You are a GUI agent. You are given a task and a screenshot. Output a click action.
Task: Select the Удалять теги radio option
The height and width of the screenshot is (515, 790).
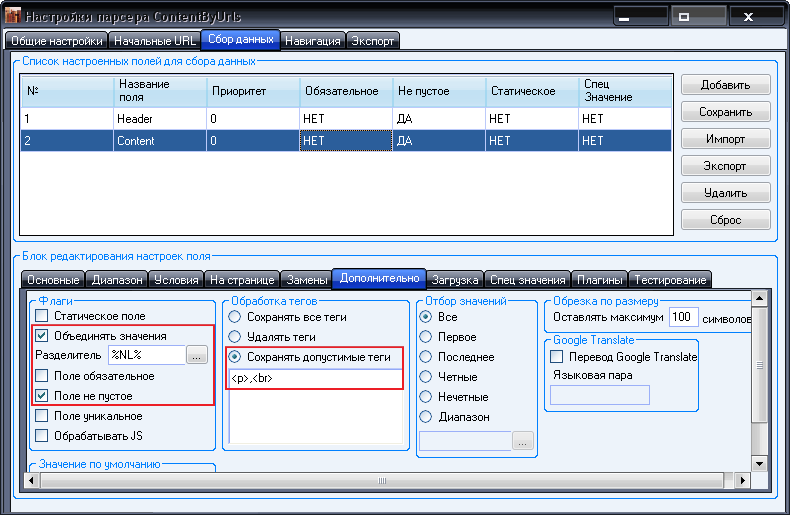pos(237,336)
